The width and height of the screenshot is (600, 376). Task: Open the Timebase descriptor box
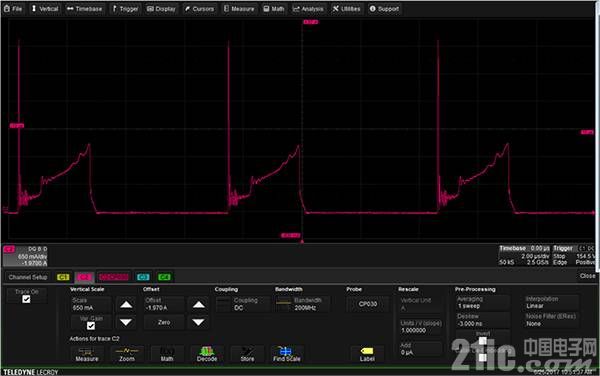524,256
